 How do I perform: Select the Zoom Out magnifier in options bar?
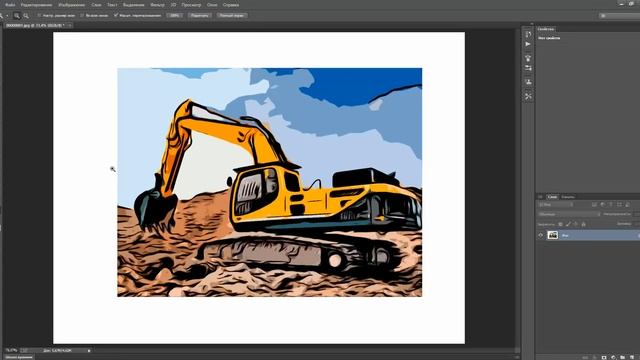(26, 16)
